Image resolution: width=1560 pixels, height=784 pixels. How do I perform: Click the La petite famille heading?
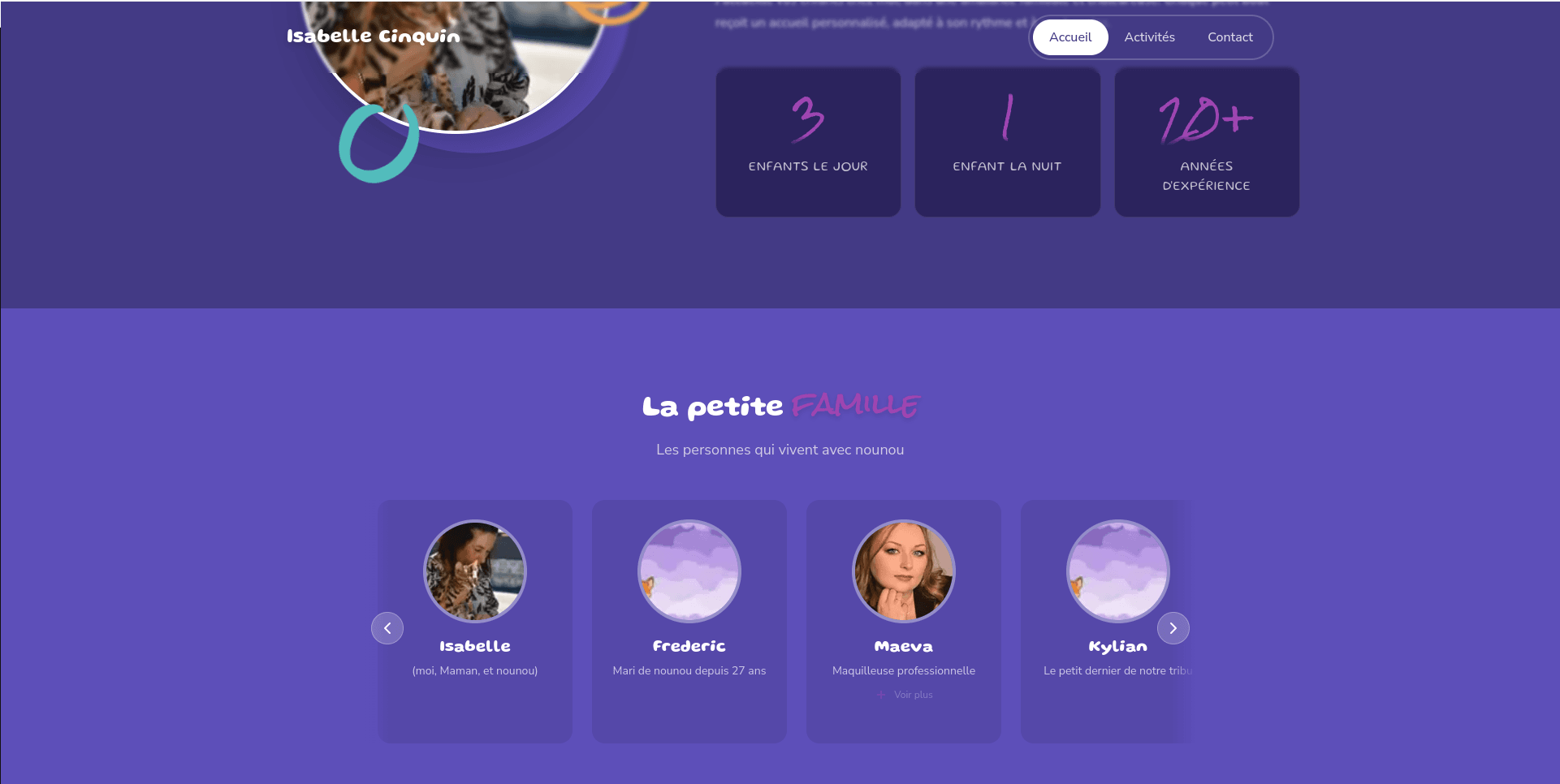click(780, 406)
